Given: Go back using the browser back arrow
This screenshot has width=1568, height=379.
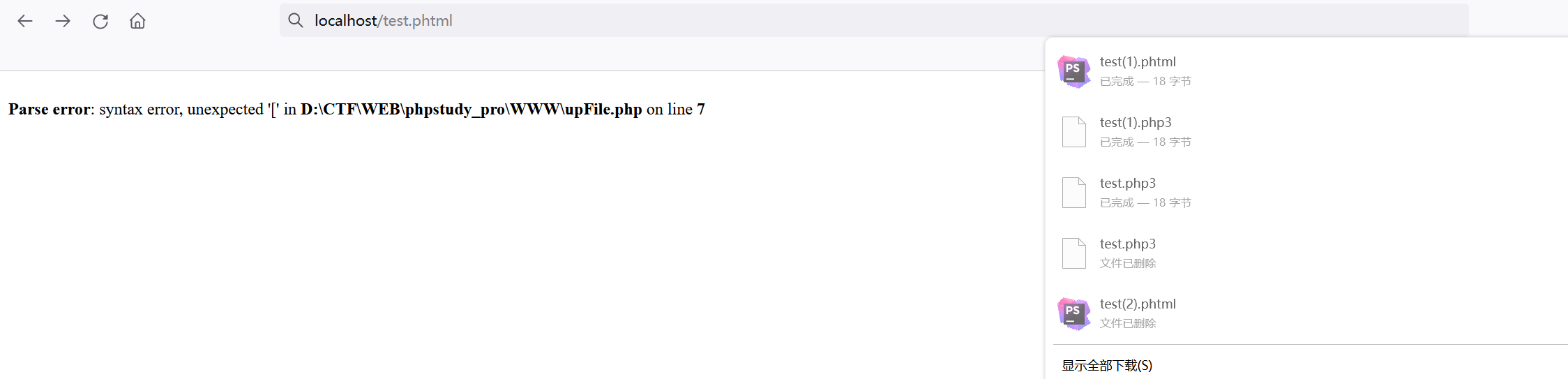Looking at the screenshot, I should tap(25, 21).
